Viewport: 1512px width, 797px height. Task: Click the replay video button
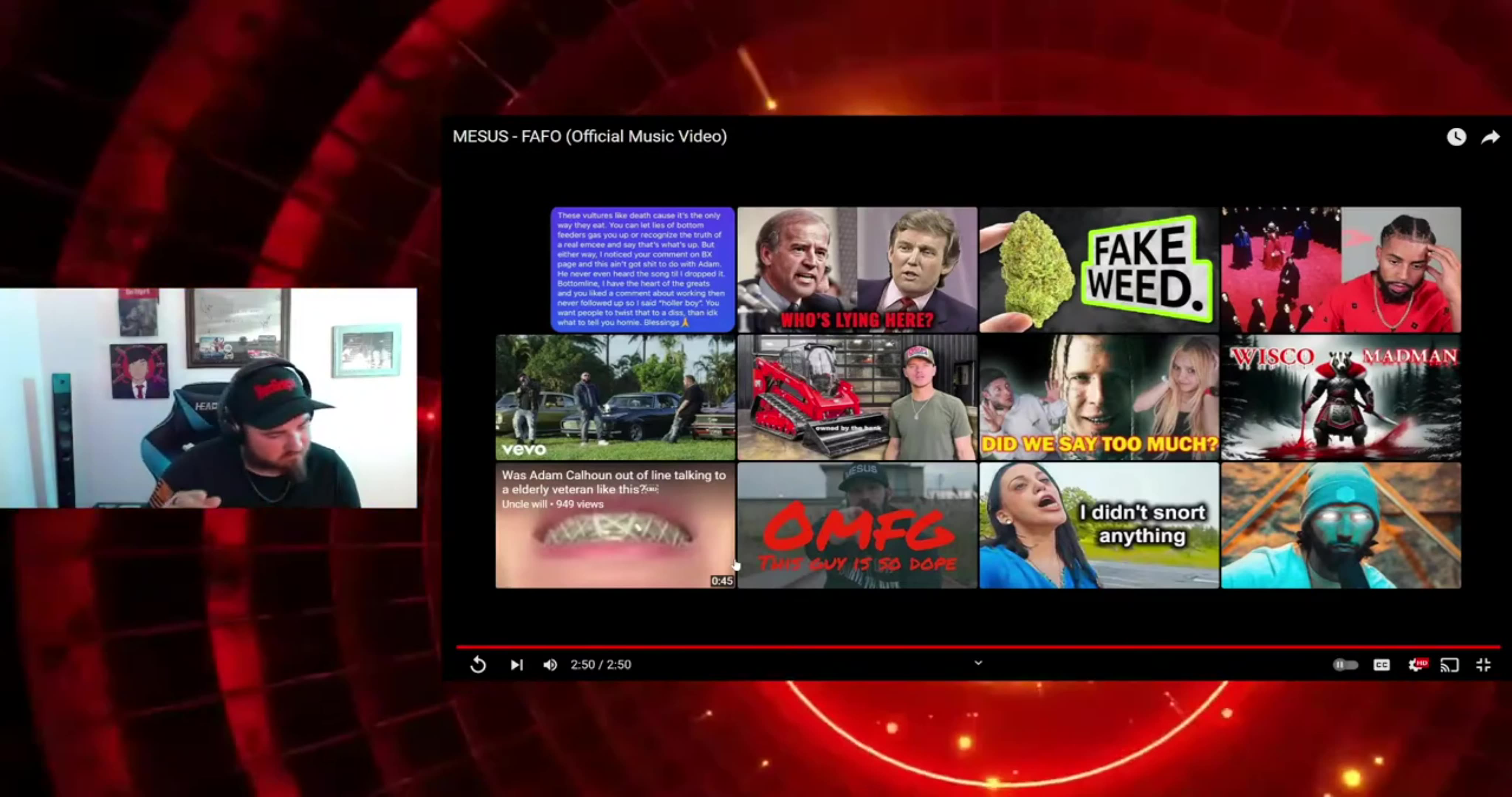pyautogui.click(x=478, y=665)
